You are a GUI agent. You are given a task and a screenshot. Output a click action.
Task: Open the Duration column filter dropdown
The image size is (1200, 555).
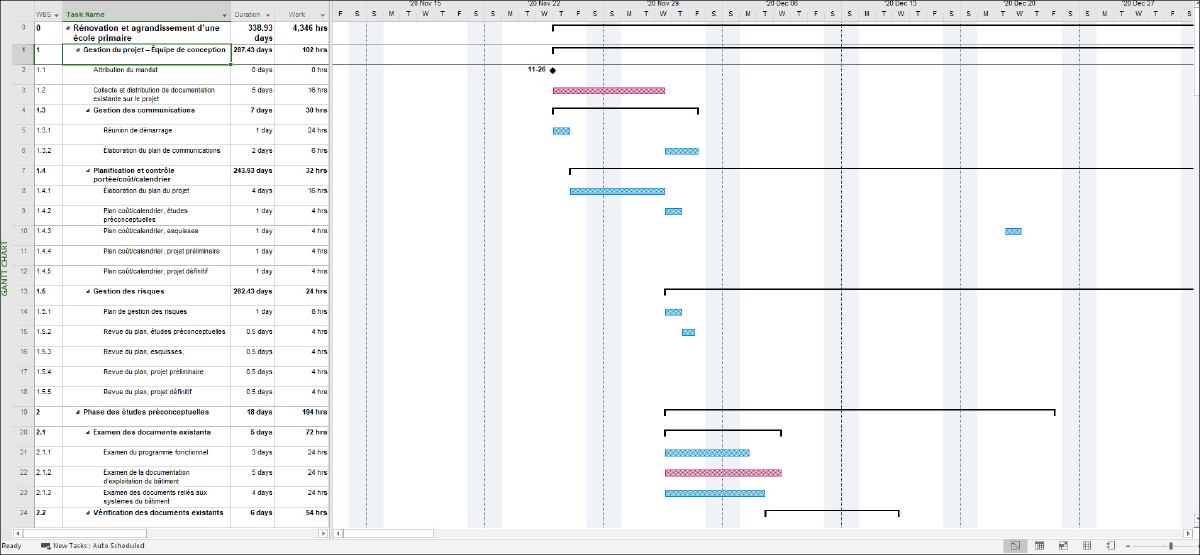pos(267,15)
